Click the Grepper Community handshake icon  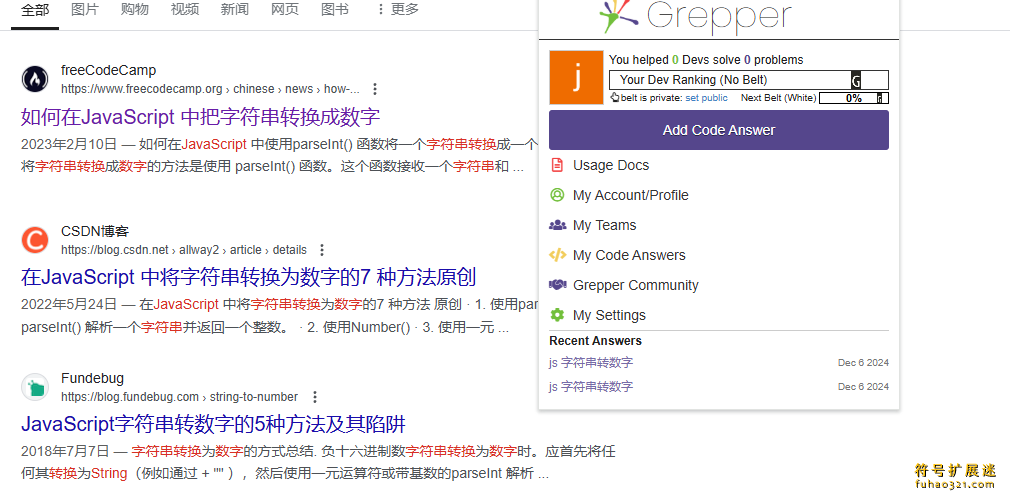557,285
